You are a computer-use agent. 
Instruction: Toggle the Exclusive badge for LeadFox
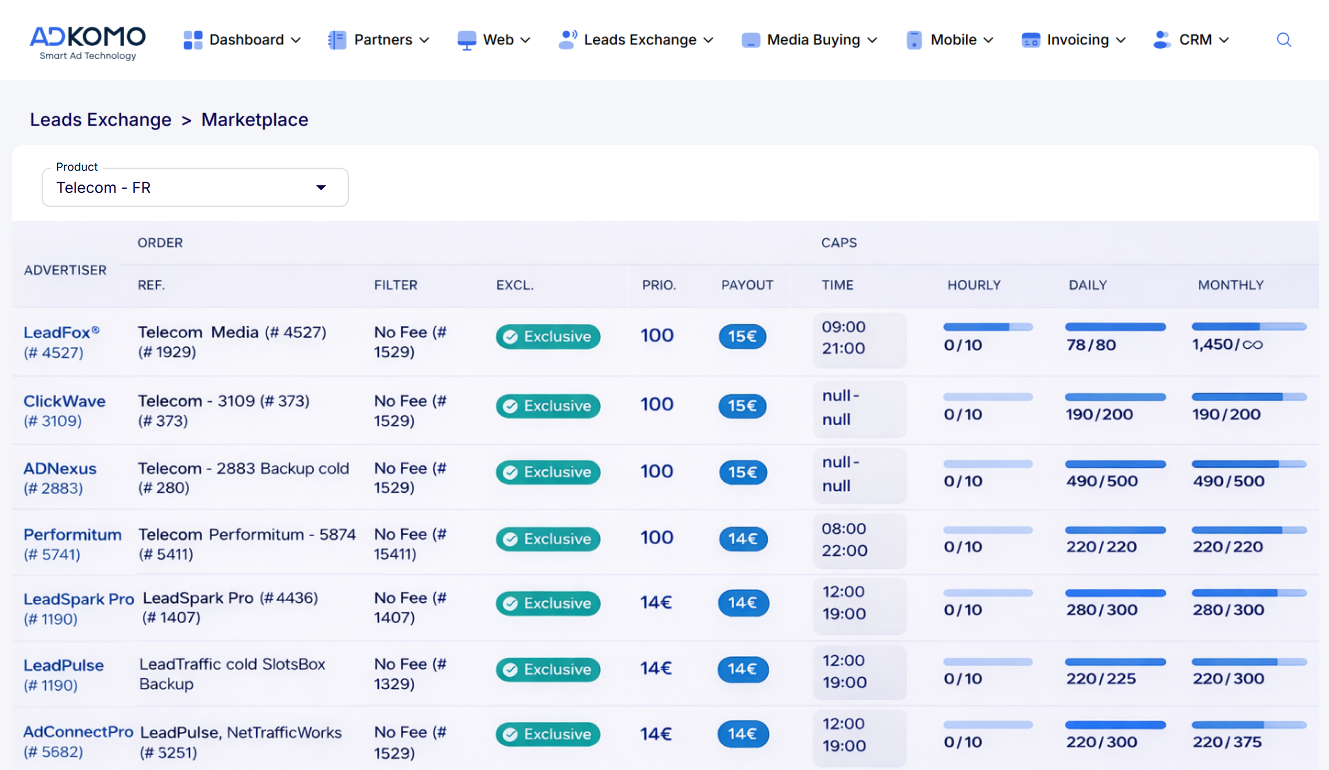tap(548, 337)
